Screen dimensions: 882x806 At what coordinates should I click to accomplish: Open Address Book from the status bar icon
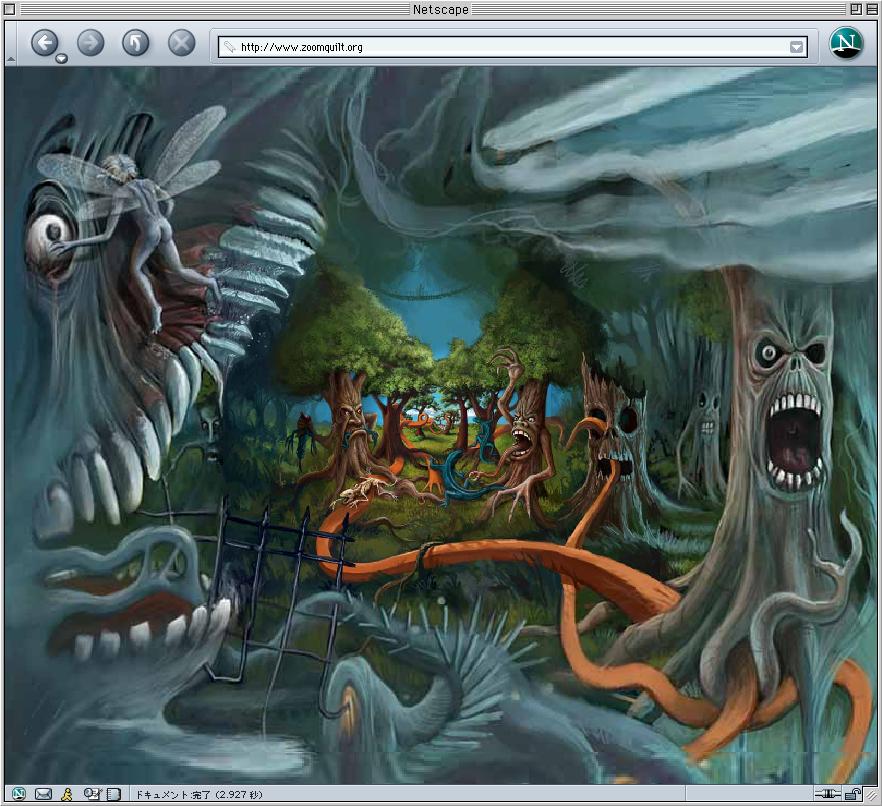[x=114, y=794]
